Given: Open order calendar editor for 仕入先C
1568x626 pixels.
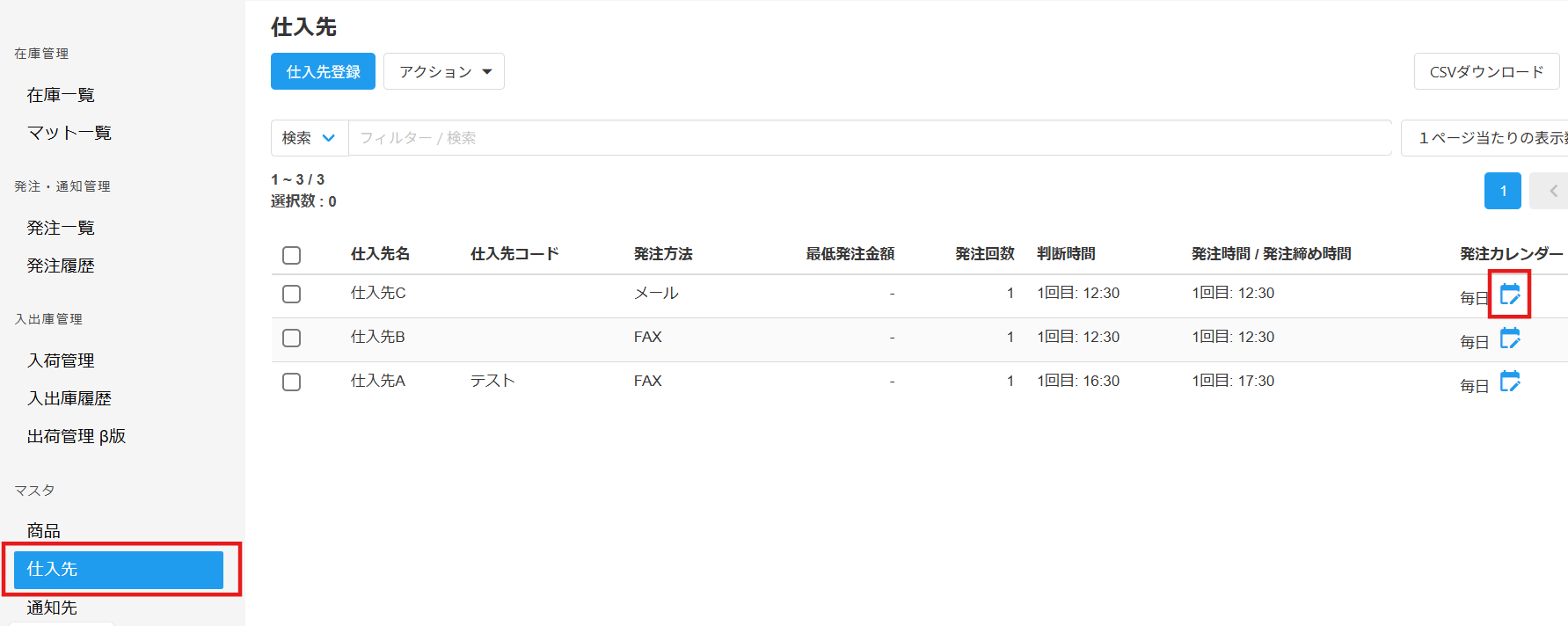Looking at the screenshot, I should click(1510, 294).
